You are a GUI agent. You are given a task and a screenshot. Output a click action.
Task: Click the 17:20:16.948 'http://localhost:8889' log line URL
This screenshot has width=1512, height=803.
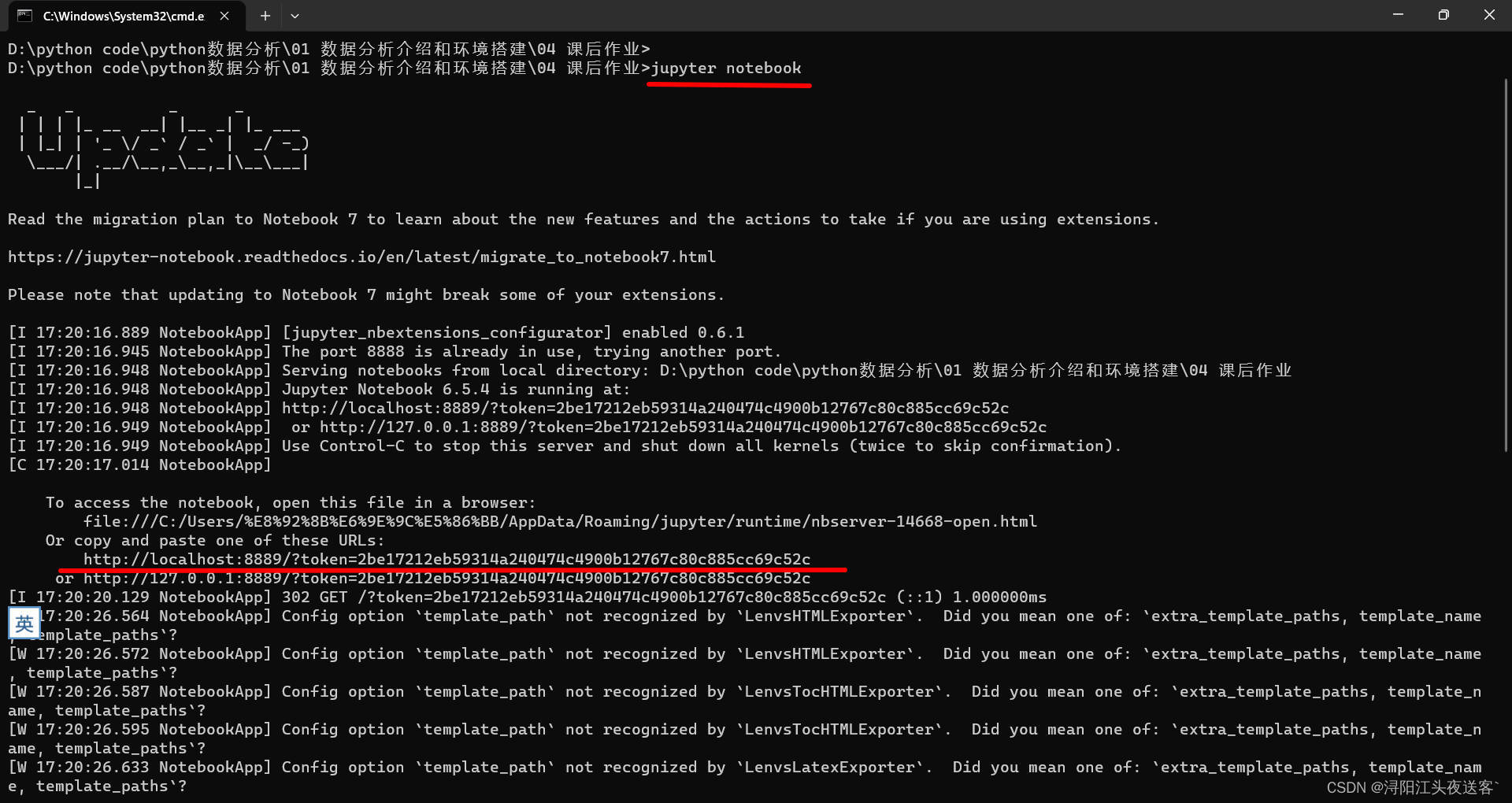(x=645, y=408)
